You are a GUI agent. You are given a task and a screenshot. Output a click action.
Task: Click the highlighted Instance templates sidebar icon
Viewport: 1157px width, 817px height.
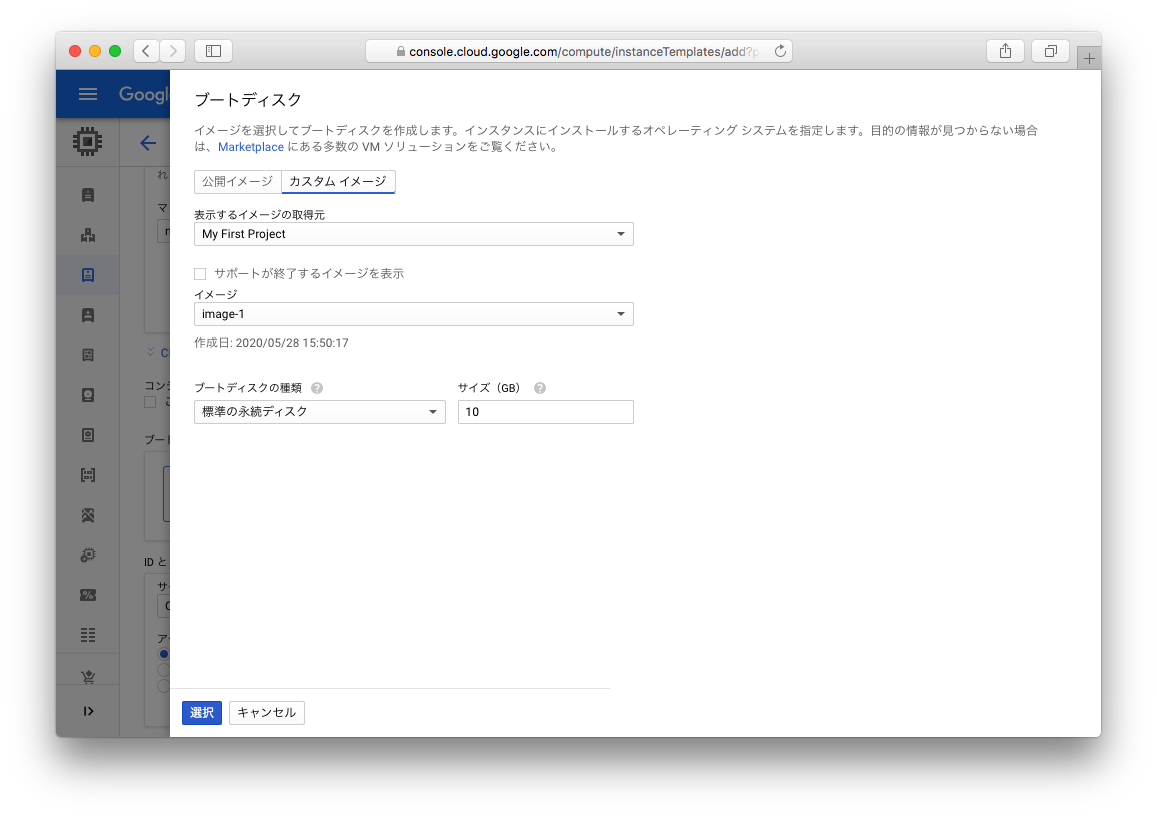click(88, 275)
